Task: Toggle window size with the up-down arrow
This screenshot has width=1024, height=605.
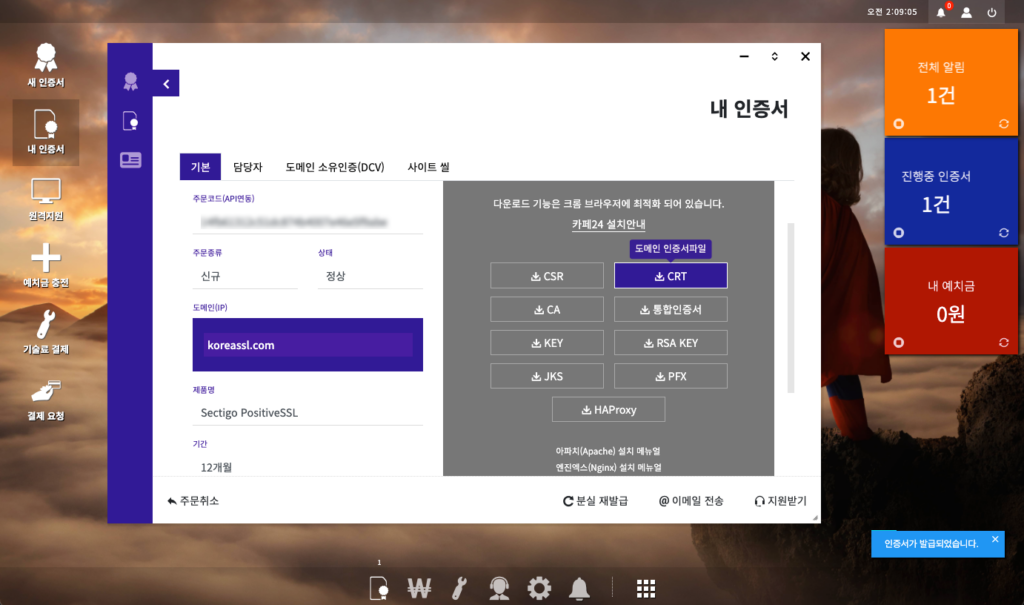Action: (775, 56)
